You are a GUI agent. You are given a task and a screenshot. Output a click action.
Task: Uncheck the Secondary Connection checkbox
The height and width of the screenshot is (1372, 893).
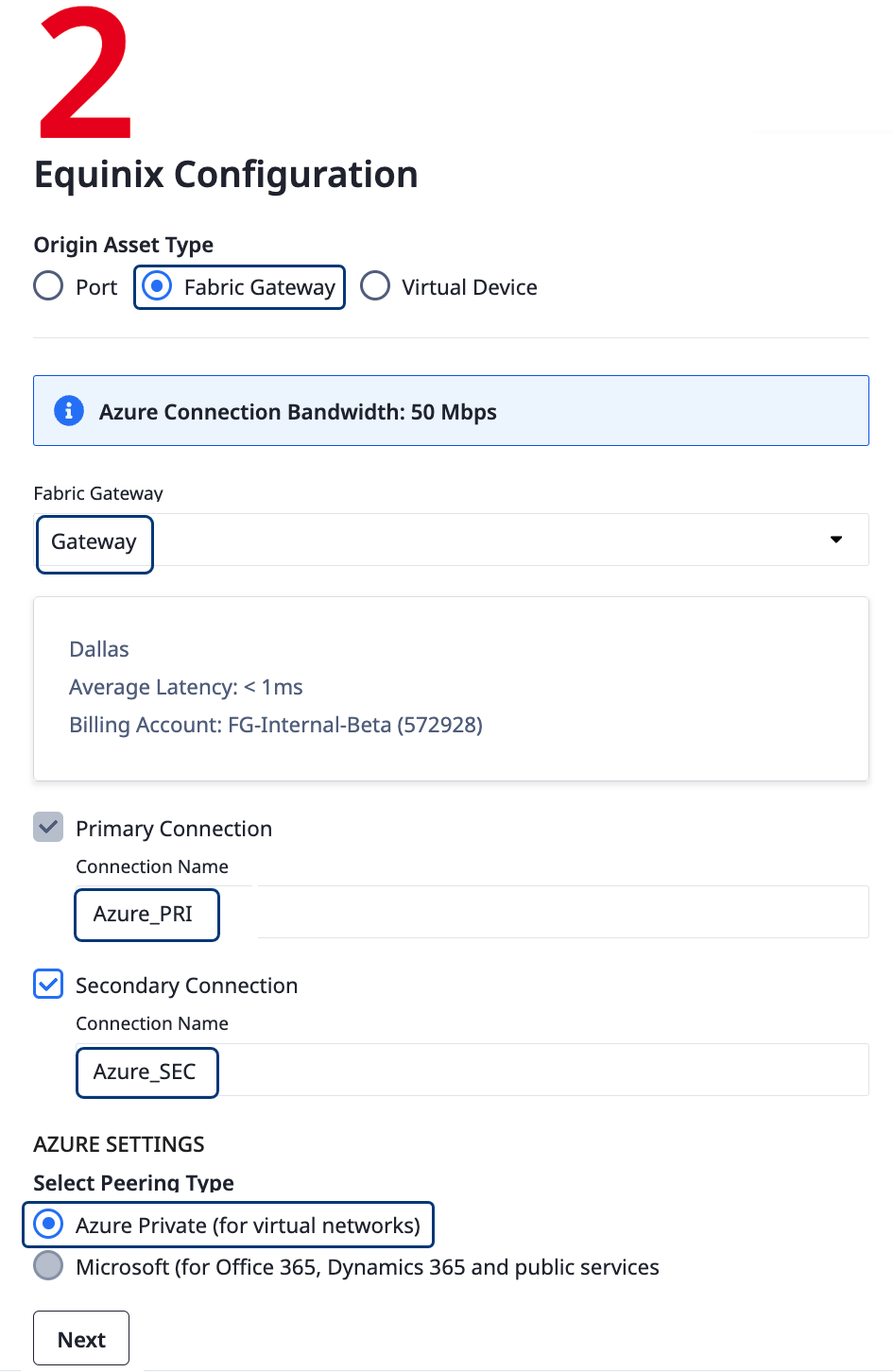[48, 985]
